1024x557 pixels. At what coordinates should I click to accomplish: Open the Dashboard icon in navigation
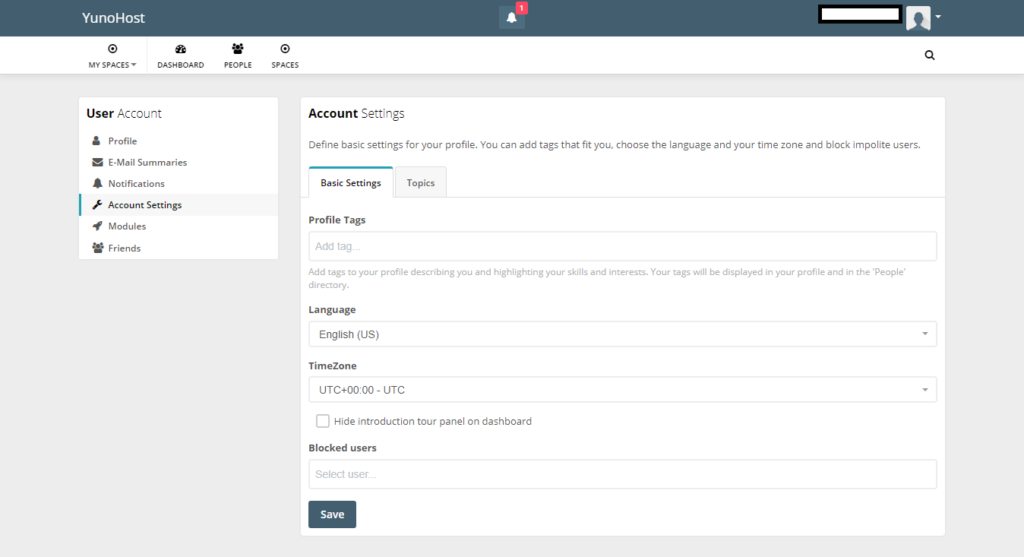pos(180,49)
